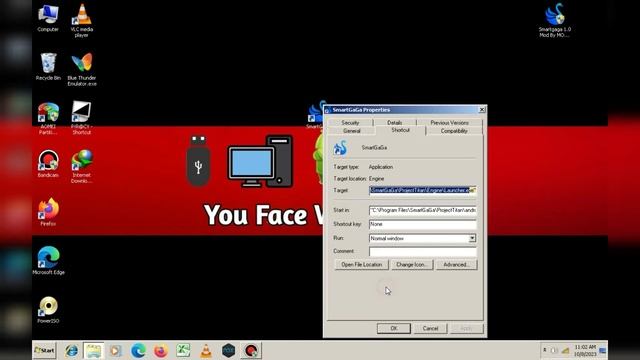Image resolution: width=640 pixels, height=360 pixels.
Task: Click the Start button on taskbar
Action: point(44,350)
